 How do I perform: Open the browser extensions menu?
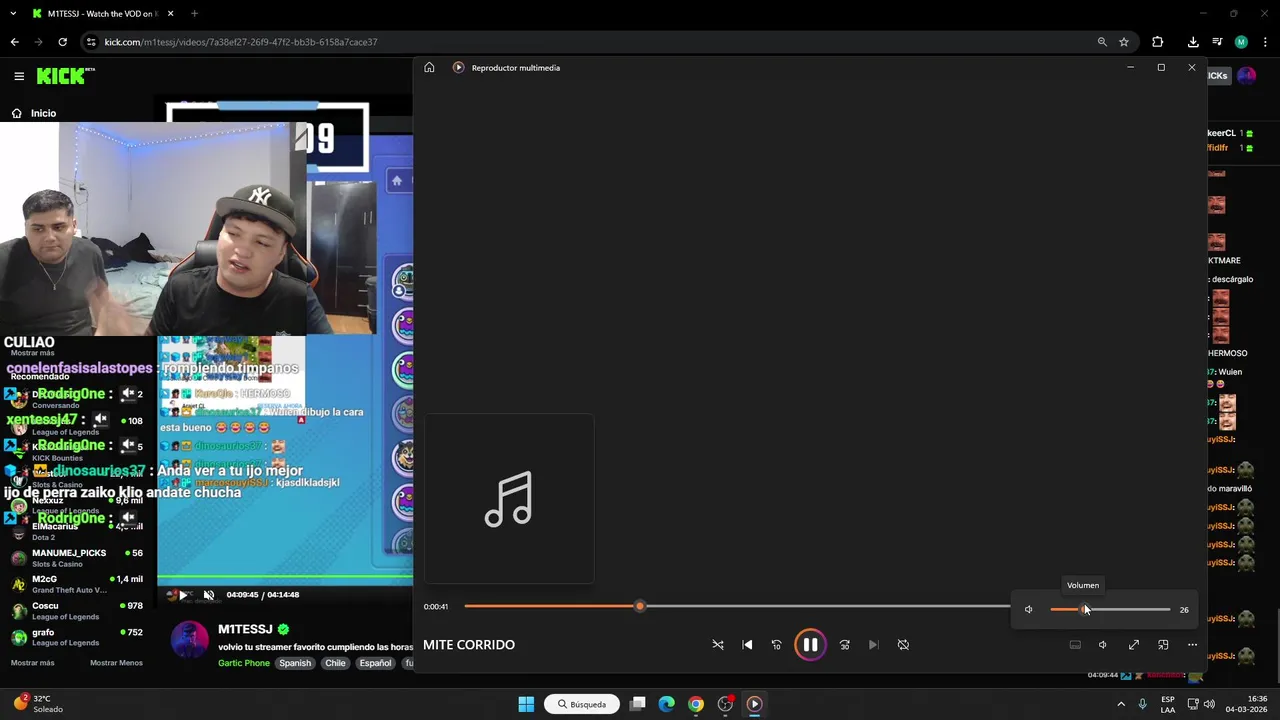1157,42
